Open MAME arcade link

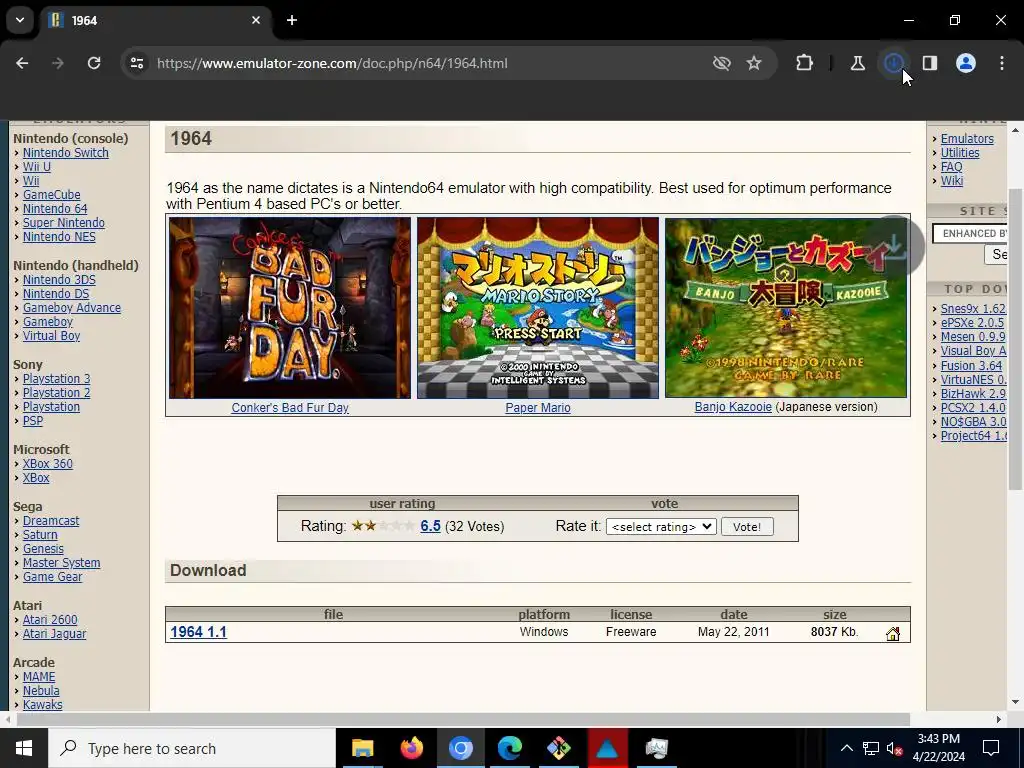39,677
